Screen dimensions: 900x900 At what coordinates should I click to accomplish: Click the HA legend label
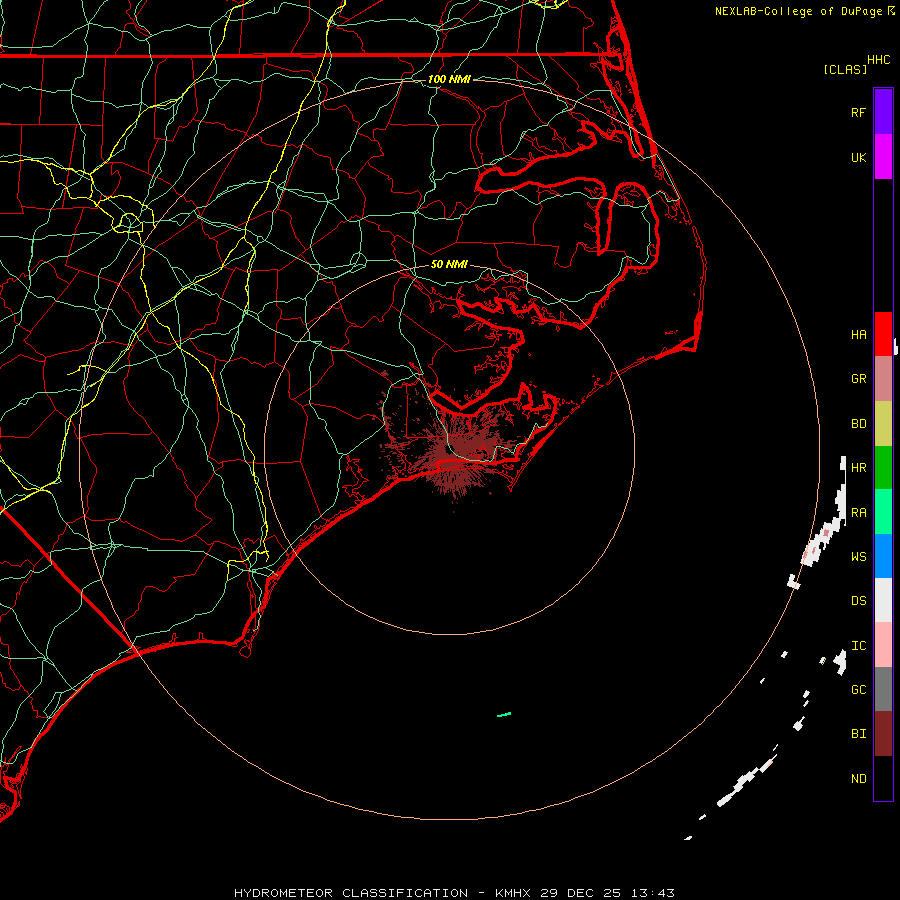tap(858, 334)
